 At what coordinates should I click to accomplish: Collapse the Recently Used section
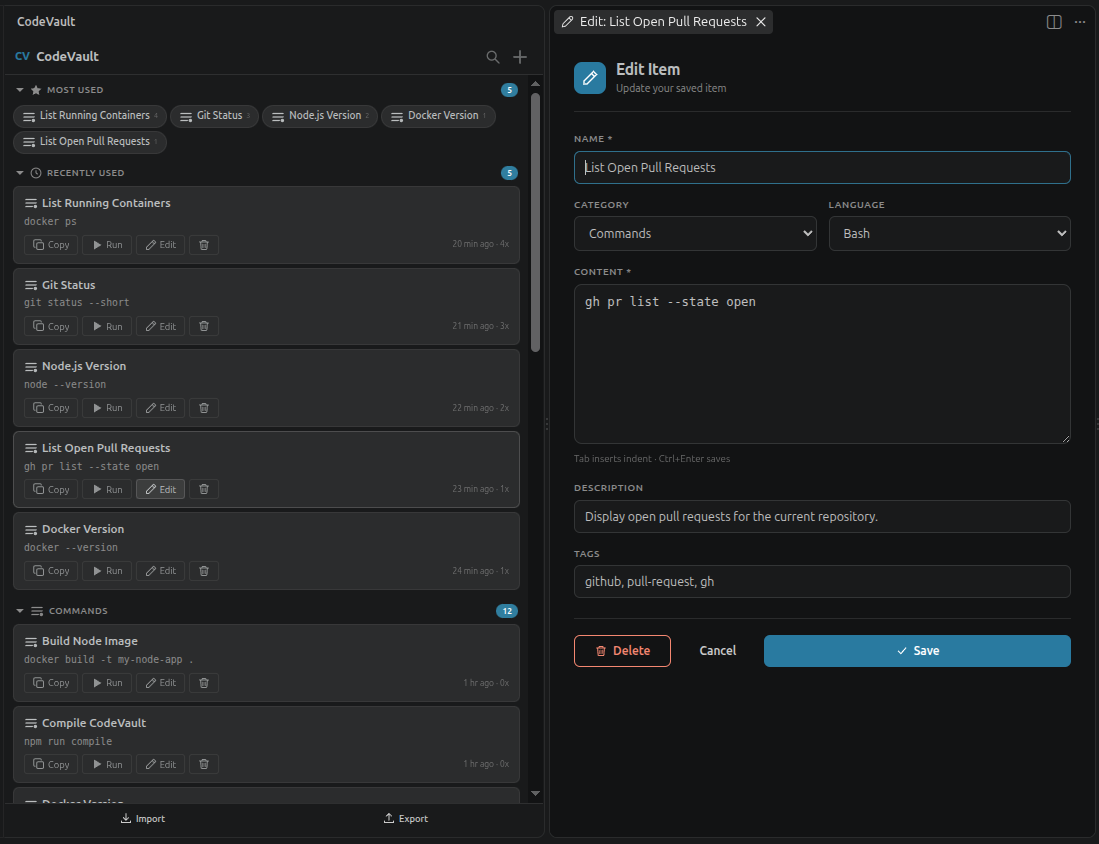(x=20, y=172)
